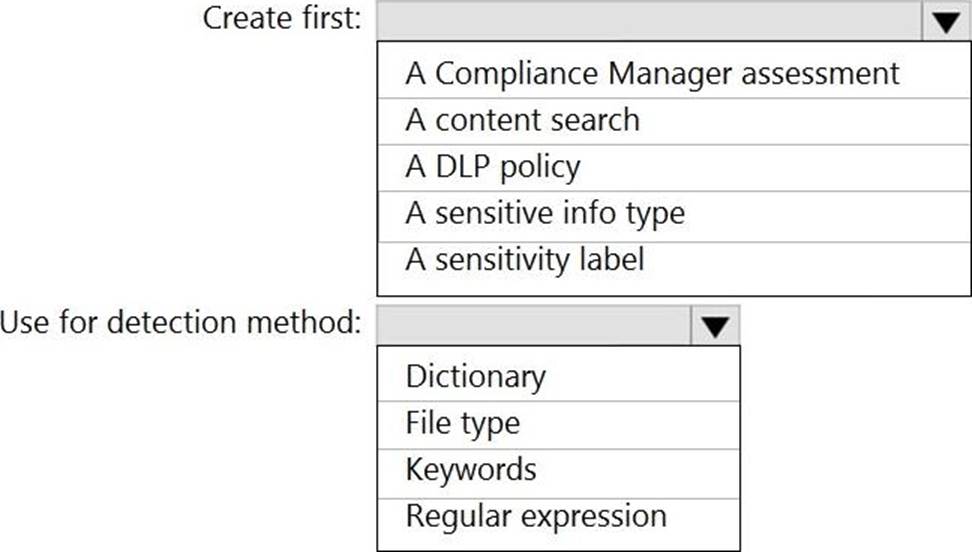Click the word type in File type option
972x552 pixels.
click(x=490, y=424)
